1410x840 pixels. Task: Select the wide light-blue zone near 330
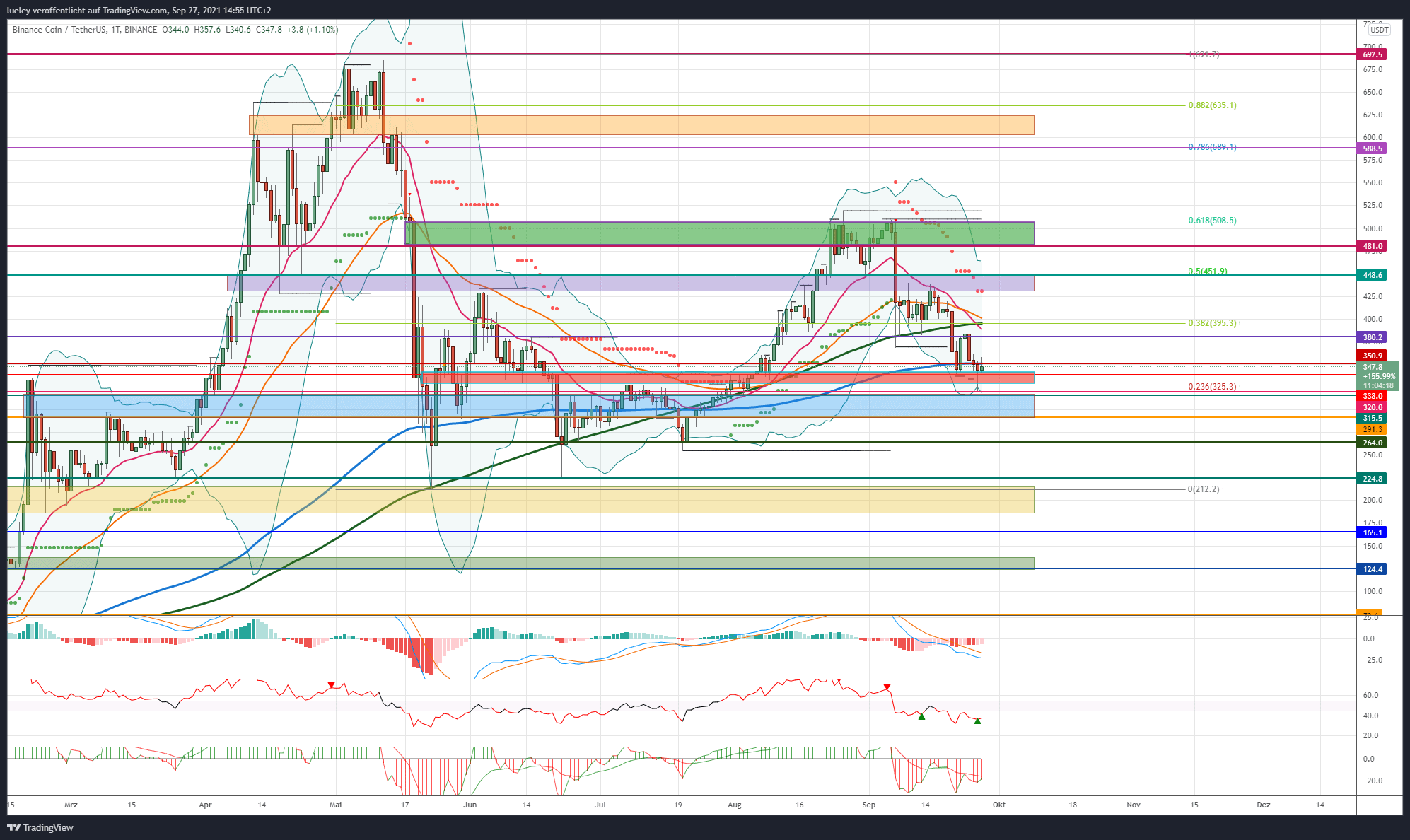coord(529,406)
